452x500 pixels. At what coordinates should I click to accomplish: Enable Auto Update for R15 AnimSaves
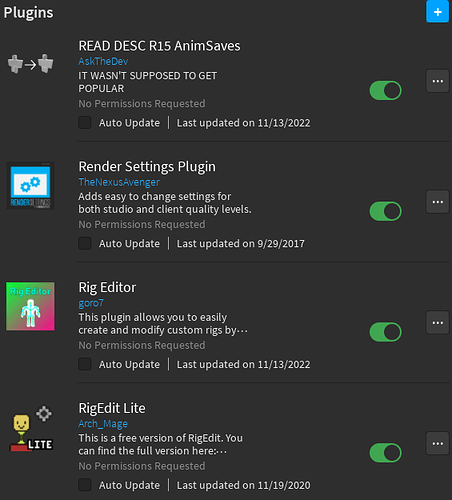click(85, 123)
